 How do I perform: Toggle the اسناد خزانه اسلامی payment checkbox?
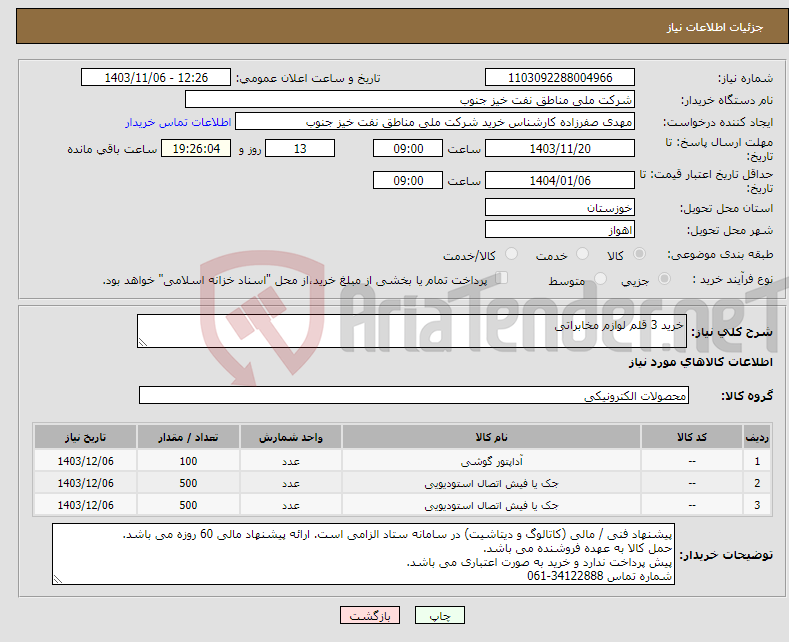pos(501,278)
